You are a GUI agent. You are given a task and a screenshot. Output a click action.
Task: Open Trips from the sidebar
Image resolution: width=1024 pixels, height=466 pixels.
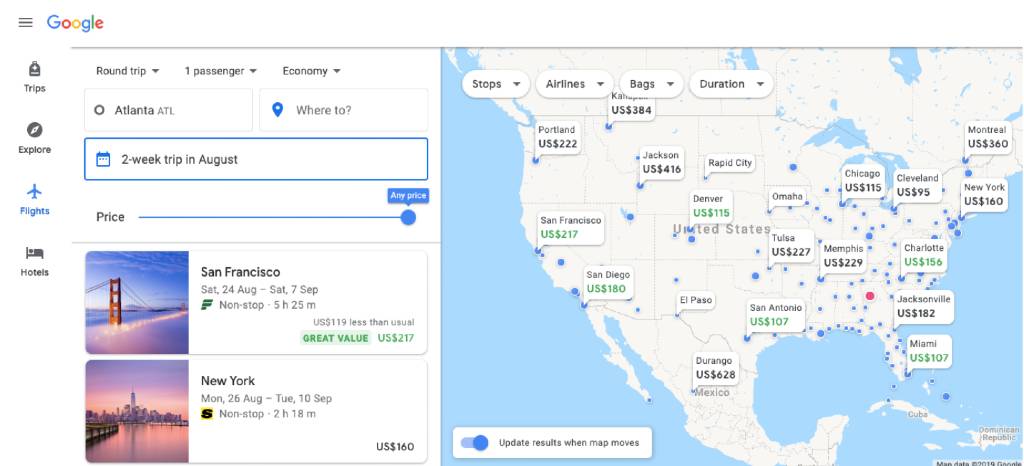point(35,77)
